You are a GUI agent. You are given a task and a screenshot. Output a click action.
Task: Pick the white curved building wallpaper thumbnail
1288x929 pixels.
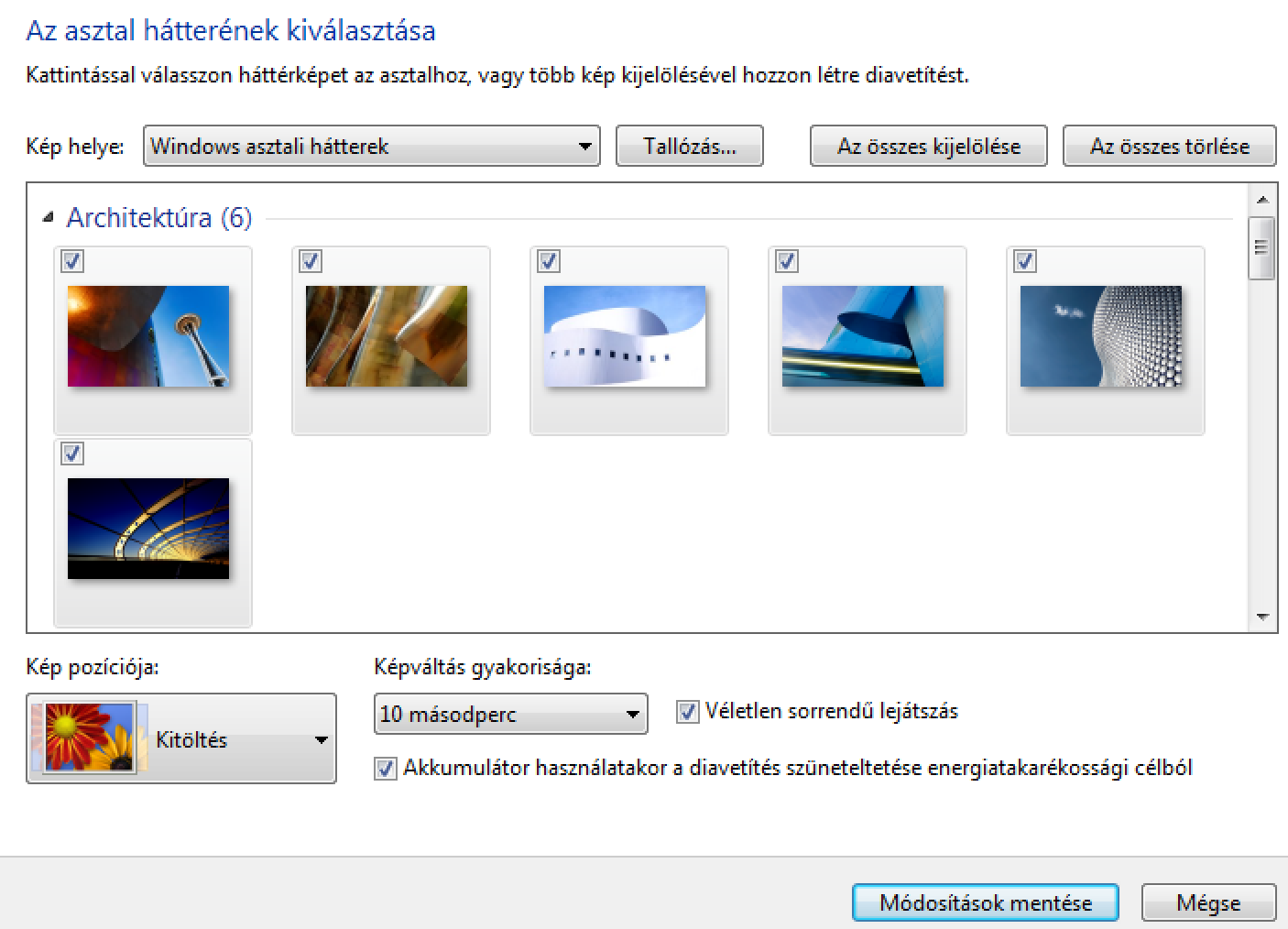point(625,335)
